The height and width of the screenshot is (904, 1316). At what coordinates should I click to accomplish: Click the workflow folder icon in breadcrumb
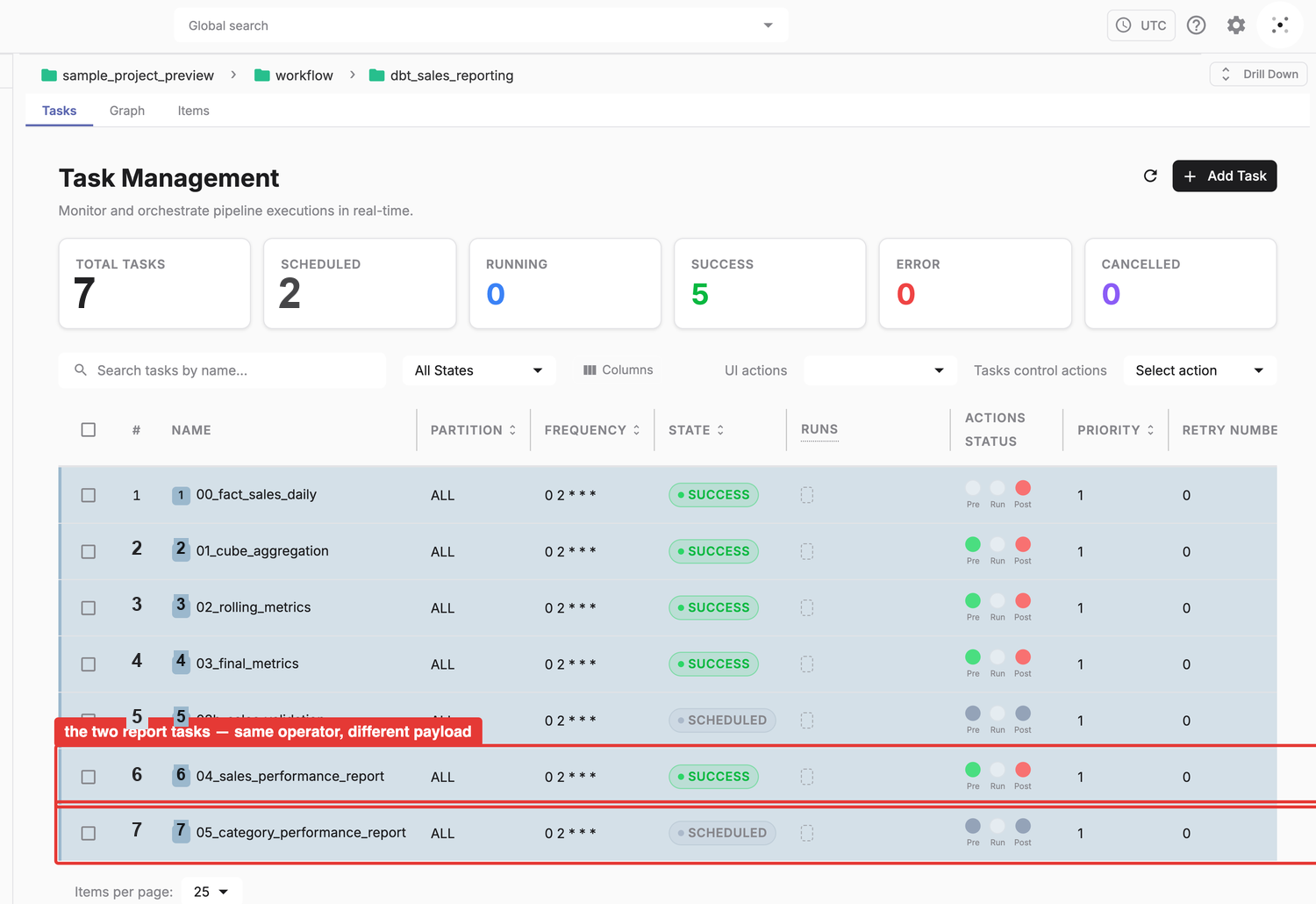261,75
